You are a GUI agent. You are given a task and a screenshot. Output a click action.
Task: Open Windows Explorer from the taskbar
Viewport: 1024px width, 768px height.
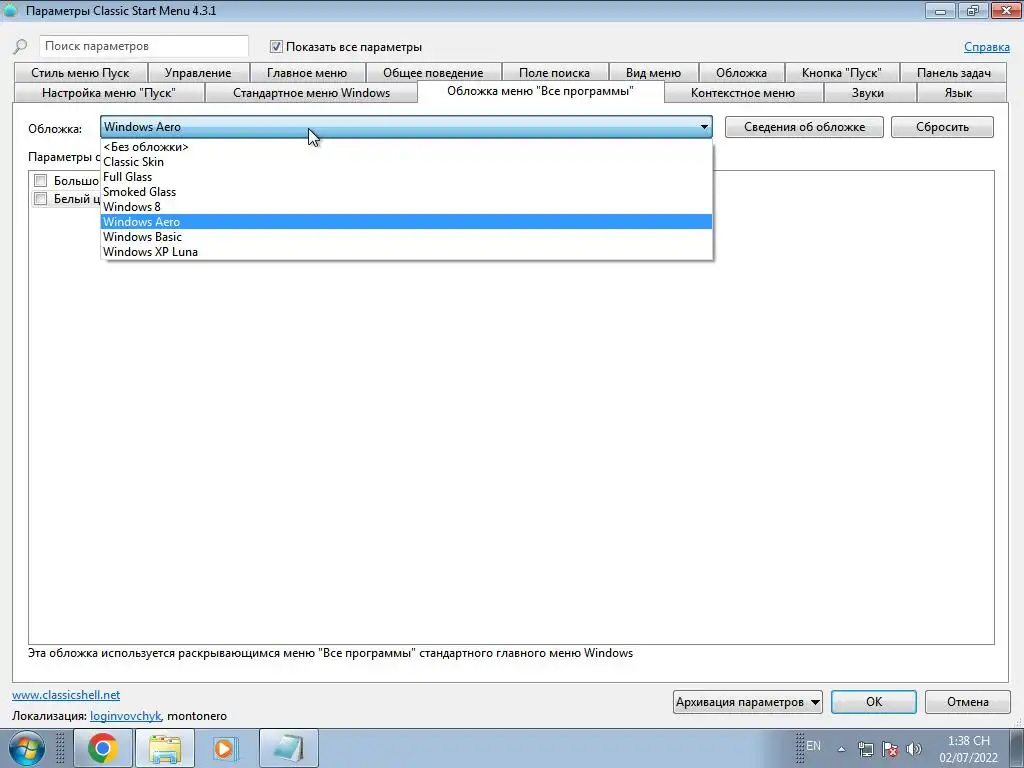click(165, 748)
